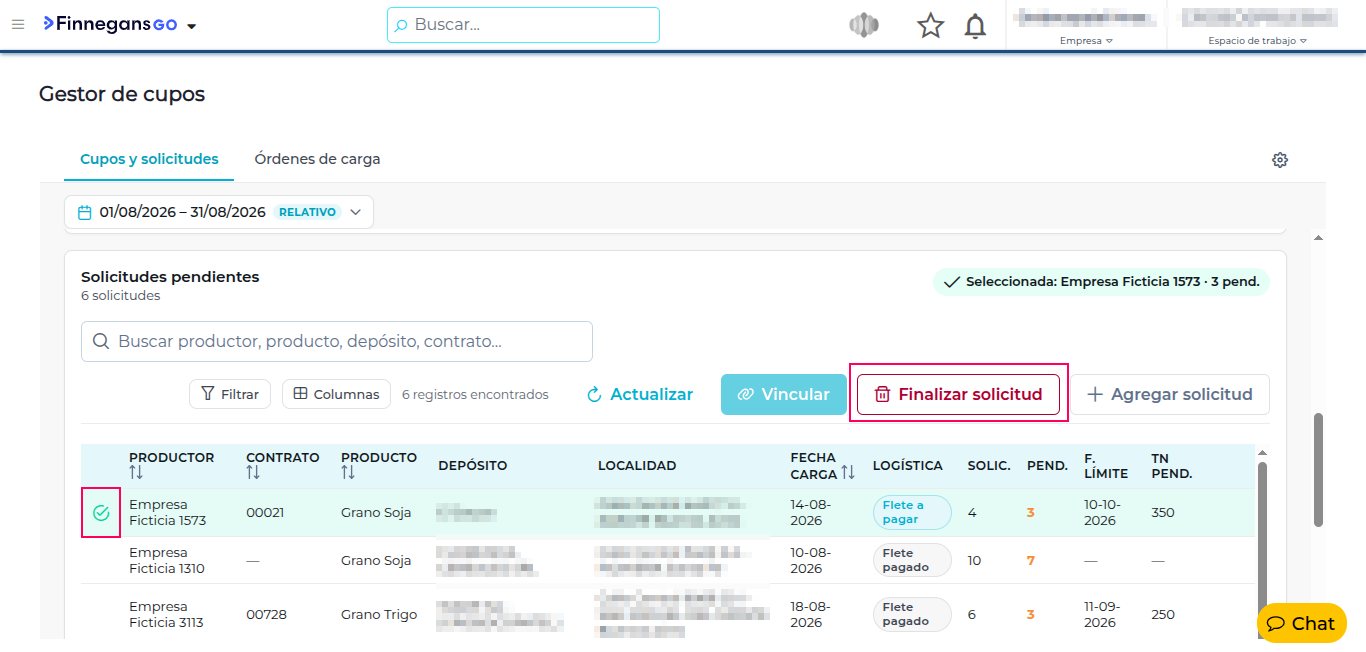Click the page's vertical scrollbar thumb
Screen dimensions: 1366x652
(1318, 470)
